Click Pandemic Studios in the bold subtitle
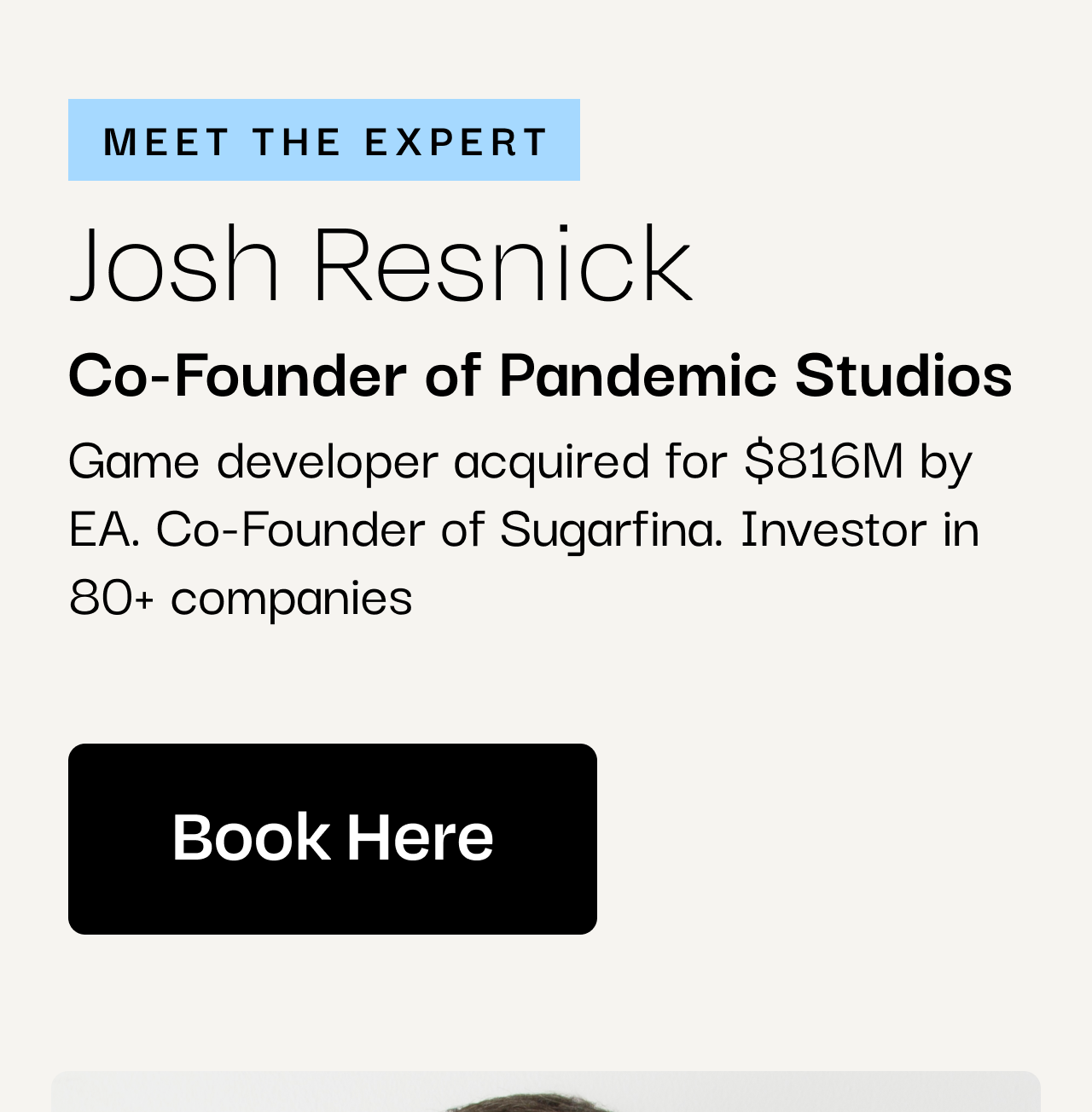1092x1112 pixels. pos(756,374)
